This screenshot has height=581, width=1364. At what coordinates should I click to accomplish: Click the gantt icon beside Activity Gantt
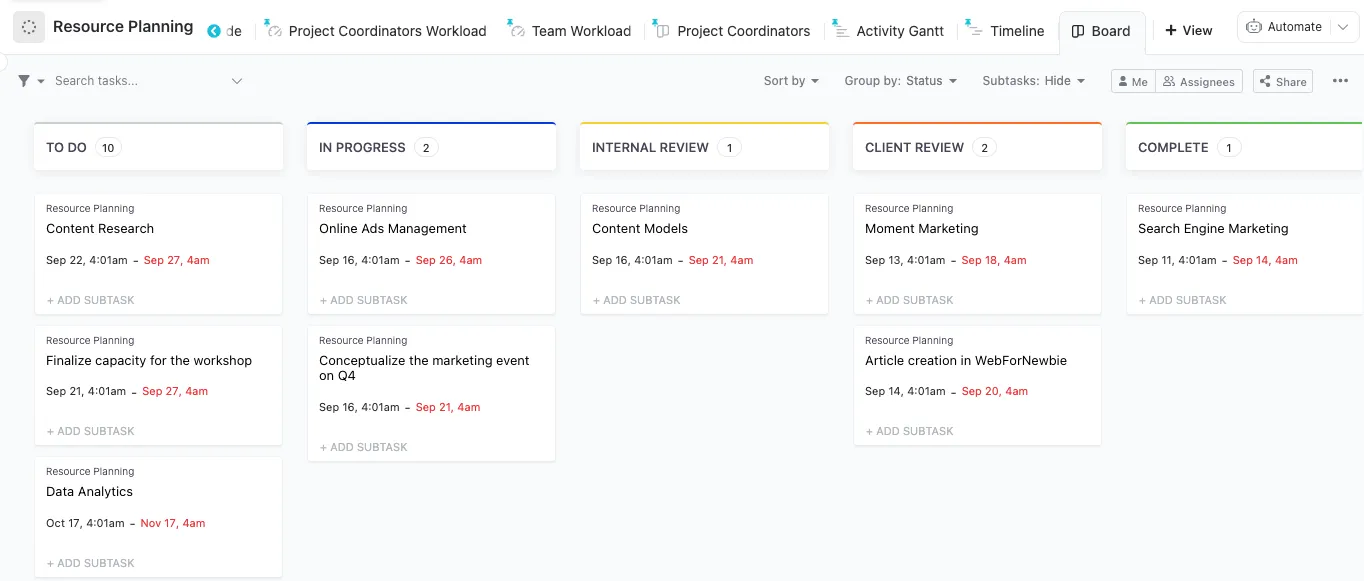coord(841,31)
